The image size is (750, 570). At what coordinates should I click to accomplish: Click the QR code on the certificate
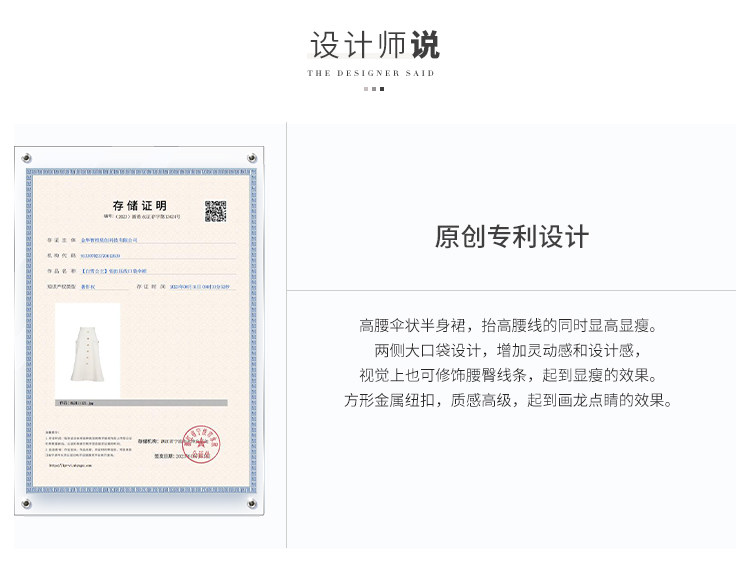tap(216, 210)
